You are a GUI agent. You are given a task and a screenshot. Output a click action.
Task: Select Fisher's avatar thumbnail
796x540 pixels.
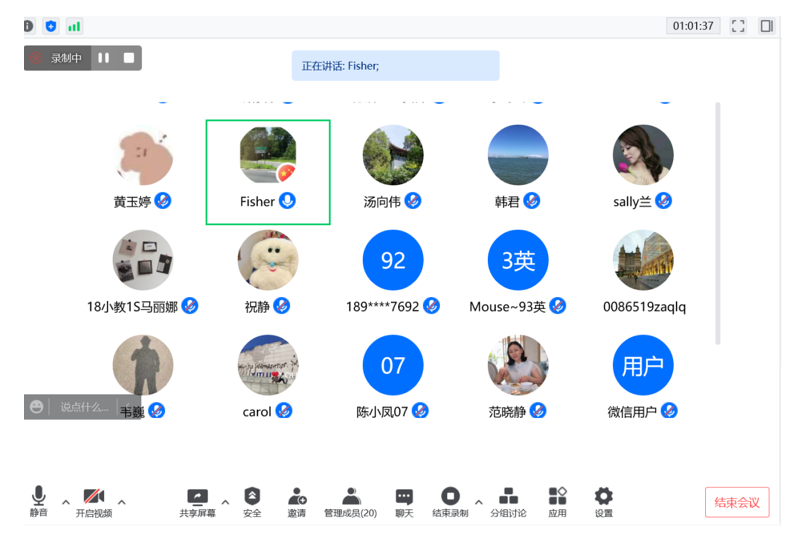tap(268, 155)
